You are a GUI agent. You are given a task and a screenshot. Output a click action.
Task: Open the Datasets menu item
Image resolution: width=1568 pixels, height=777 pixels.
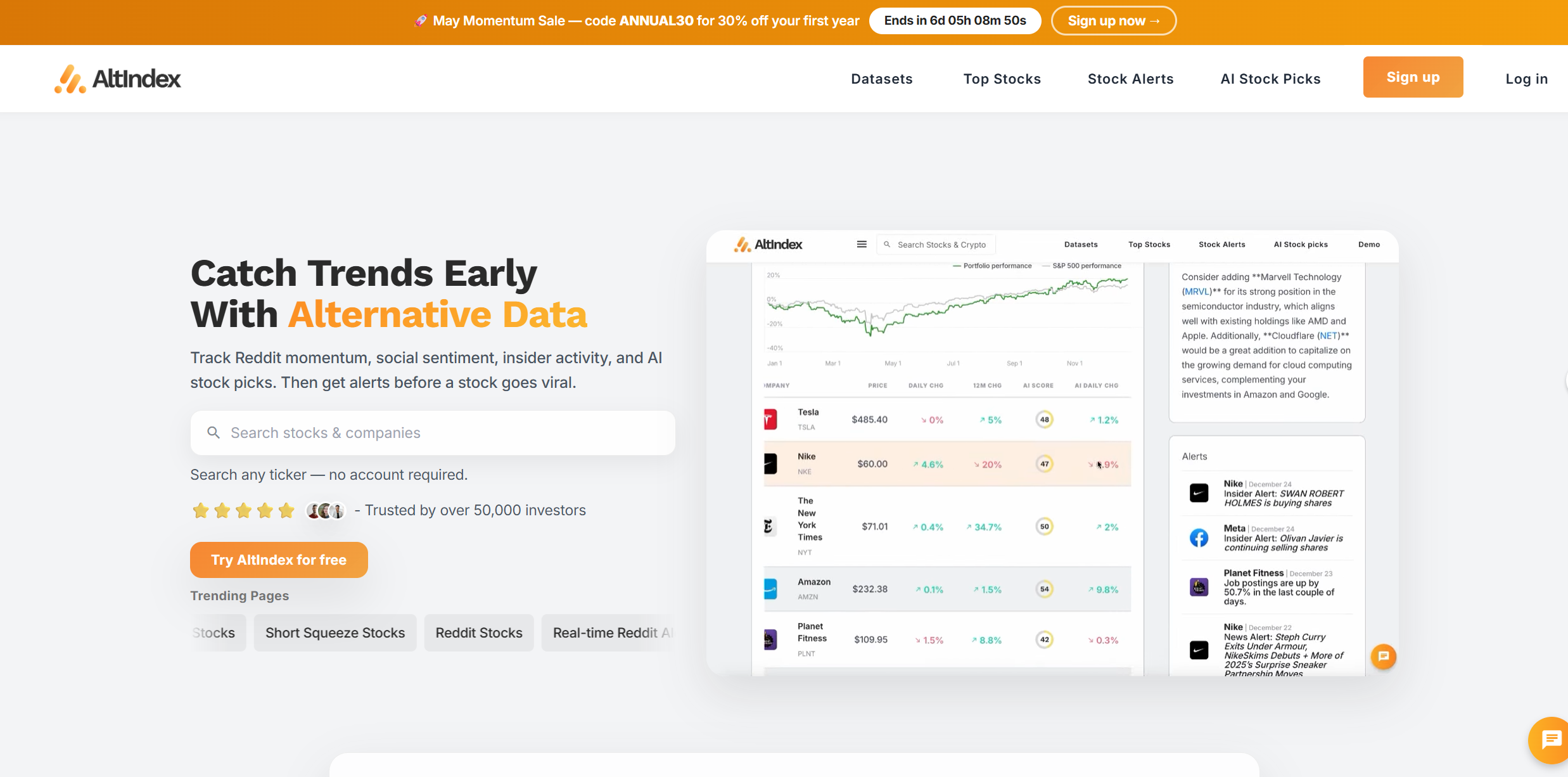(881, 79)
